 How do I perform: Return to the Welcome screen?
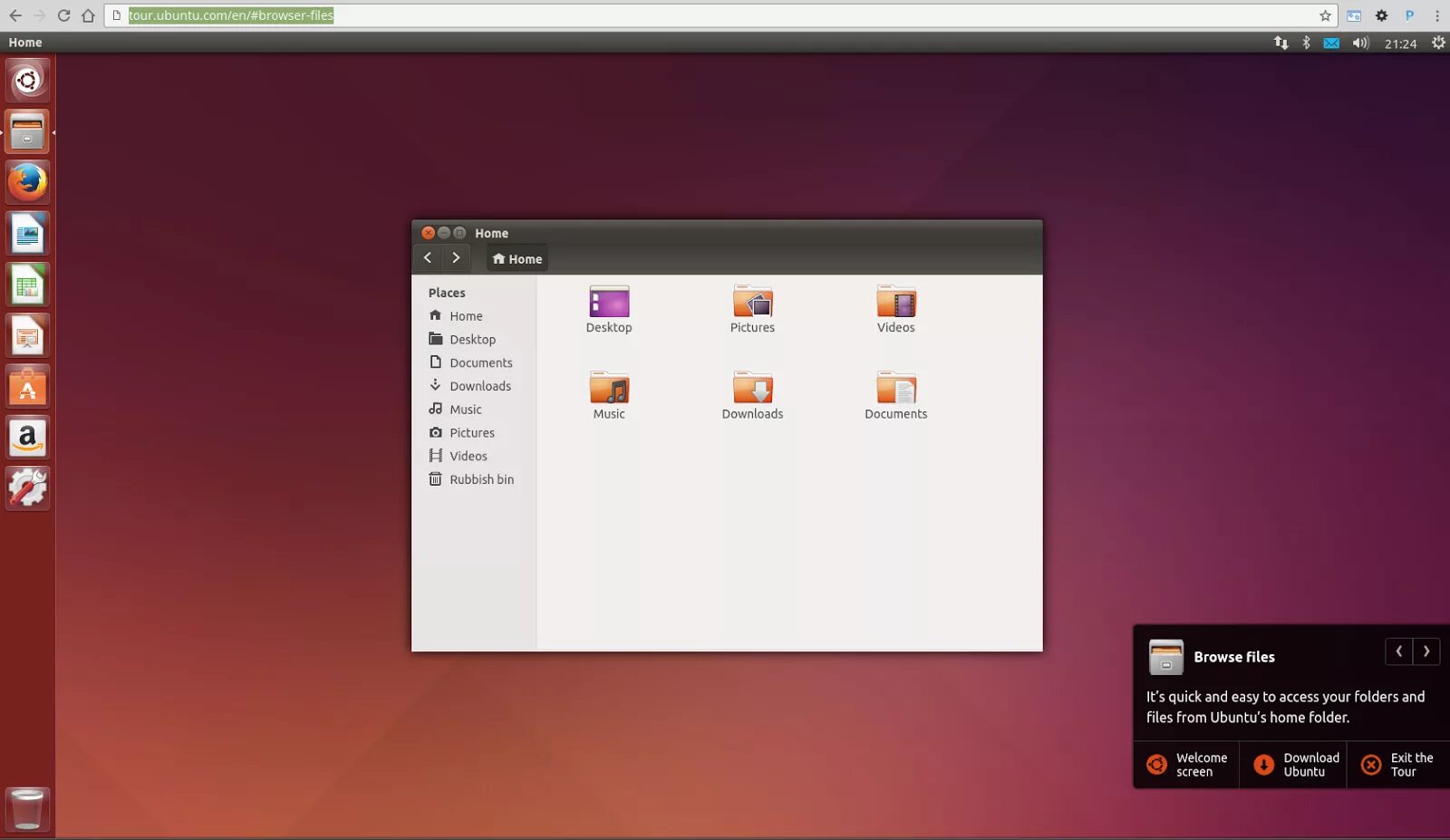pyautogui.click(x=1186, y=765)
